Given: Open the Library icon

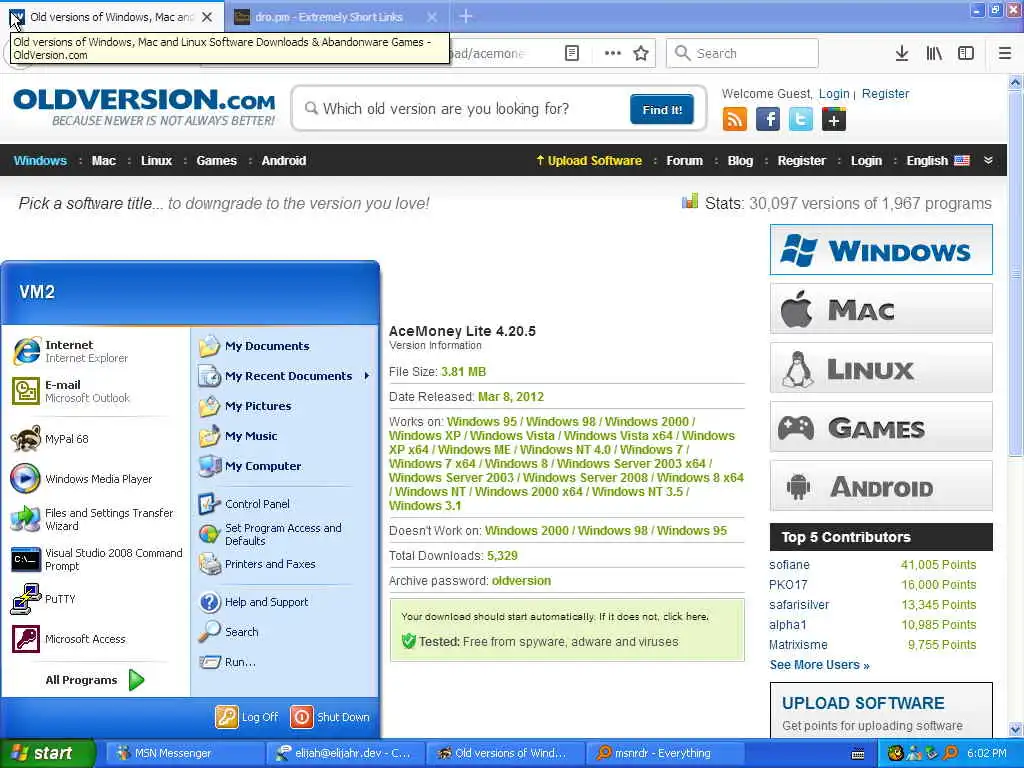Looking at the screenshot, I should point(934,53).
